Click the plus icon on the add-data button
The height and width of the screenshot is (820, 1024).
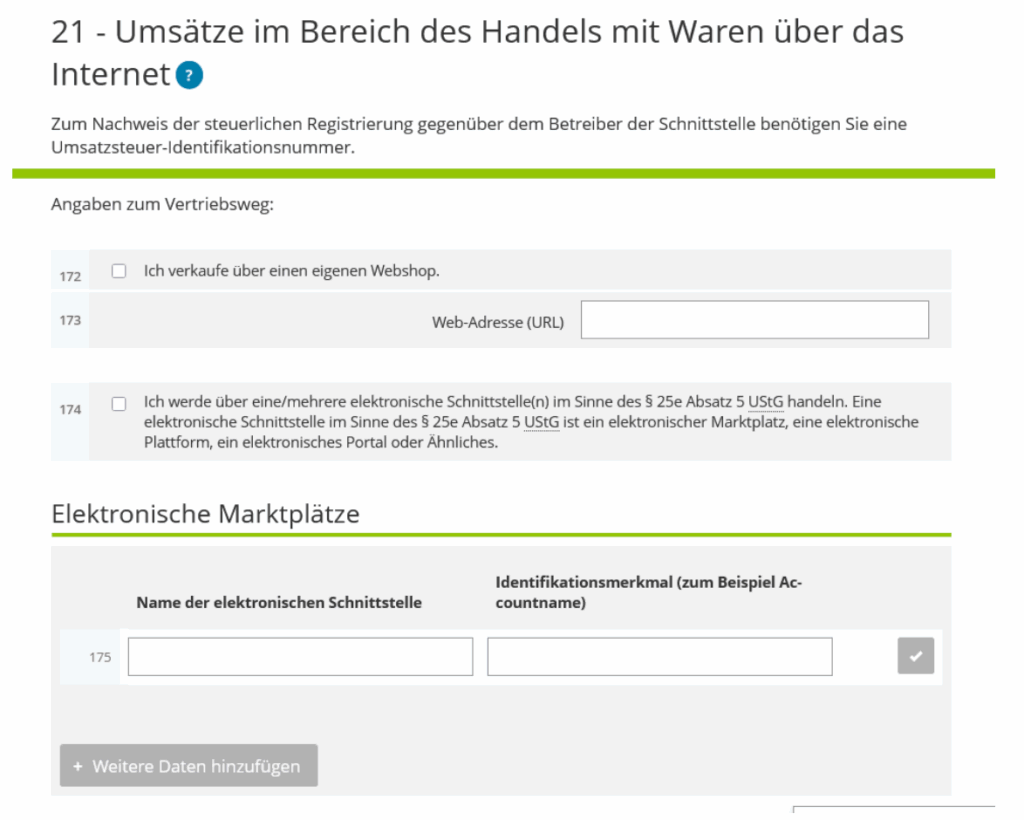pos(78,766)
